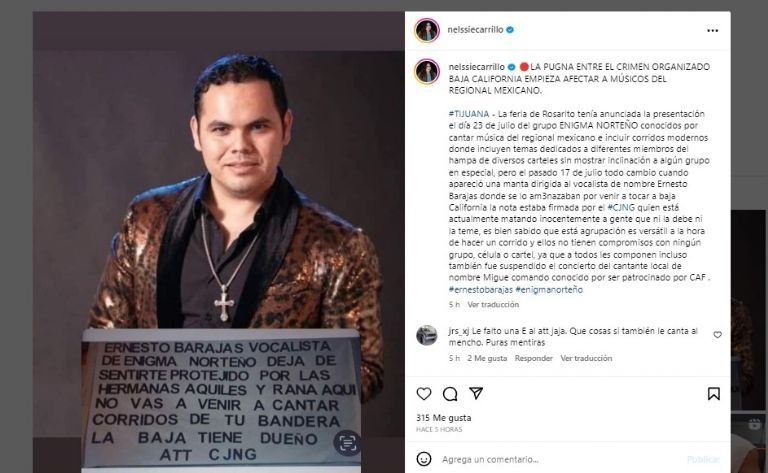
Task: Share post with paper plane icon
Action: point(476,393)
